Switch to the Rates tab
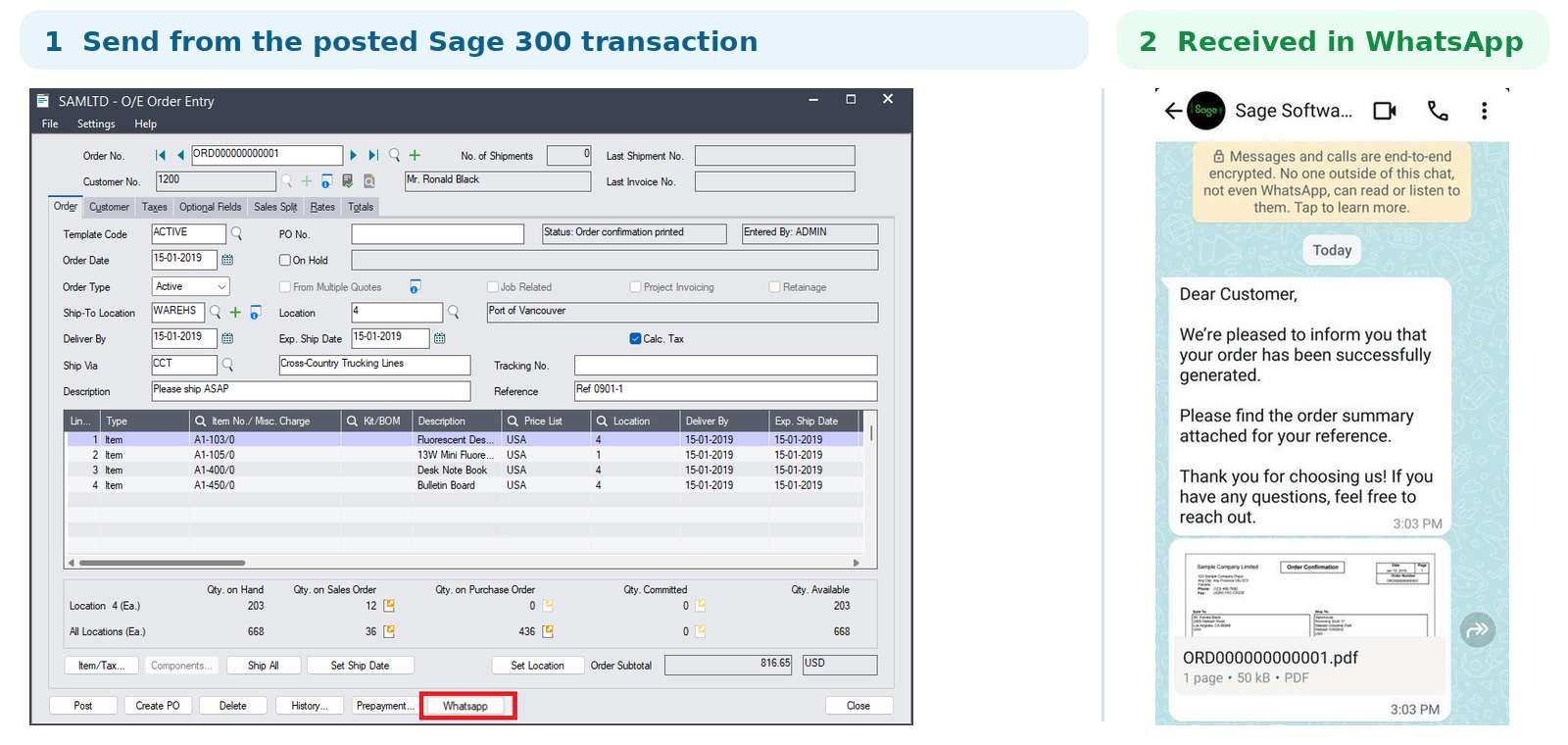1568x745 pixels. (322, 207)
